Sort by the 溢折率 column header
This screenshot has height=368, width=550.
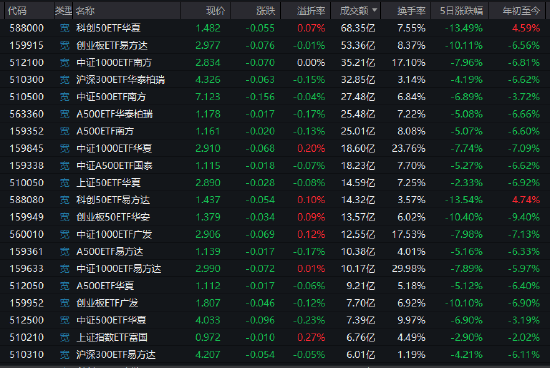tap(311, 11)
